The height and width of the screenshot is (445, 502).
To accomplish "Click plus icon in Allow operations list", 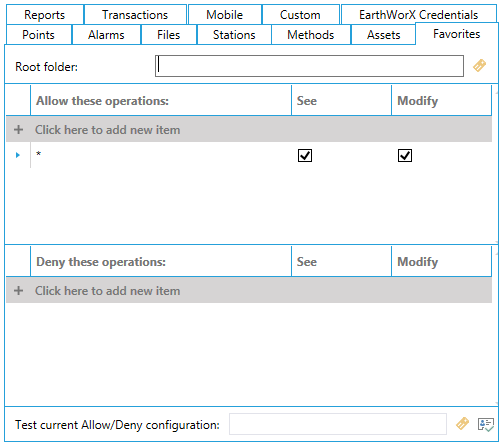I will pyautogui.click(x=19, y=129).
